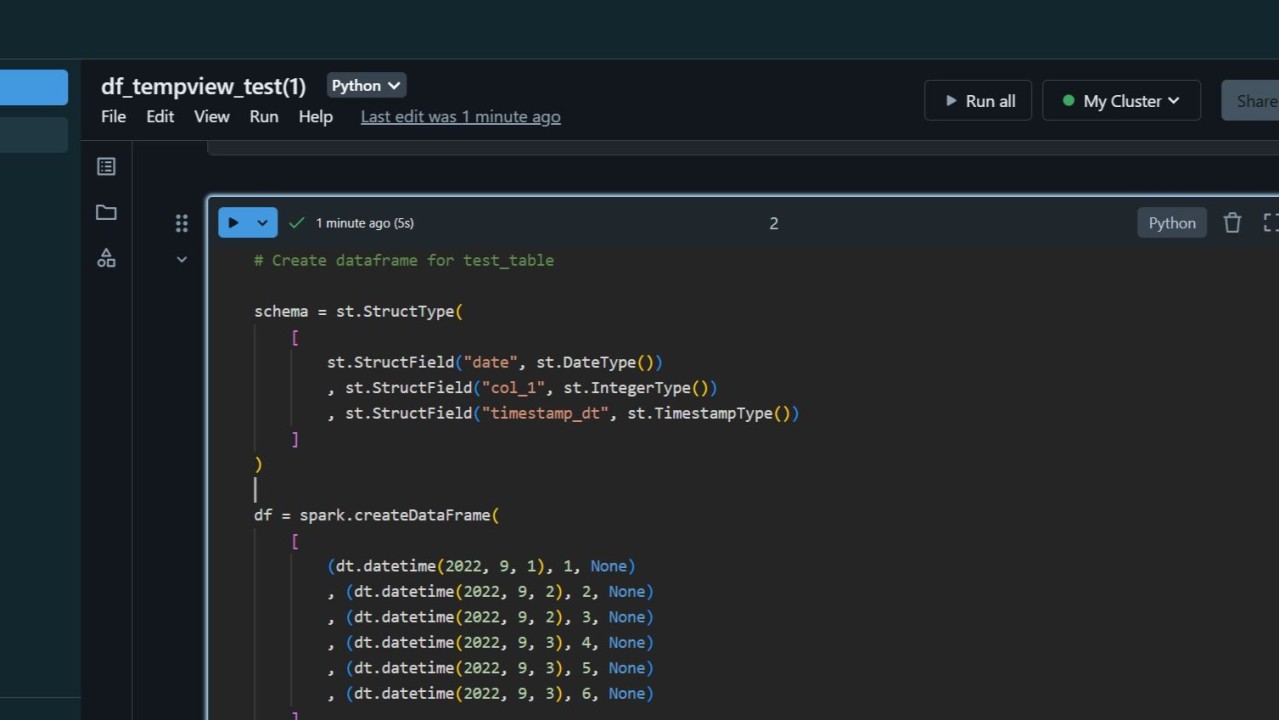
Task: Collapse the cell using the chevron
Action: coord(181,260)
